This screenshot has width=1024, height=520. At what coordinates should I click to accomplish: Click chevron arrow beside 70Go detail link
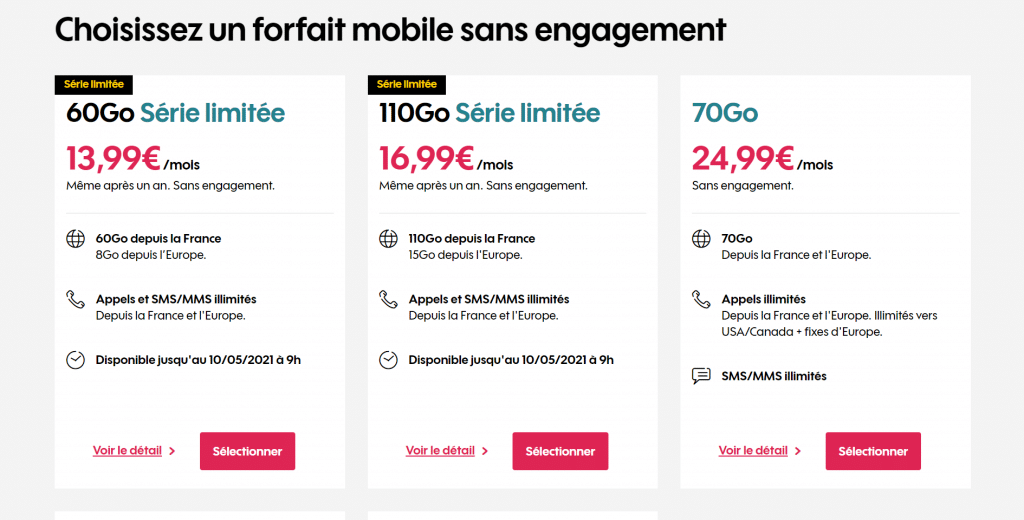pyautogui.click(x=798, y=451)
